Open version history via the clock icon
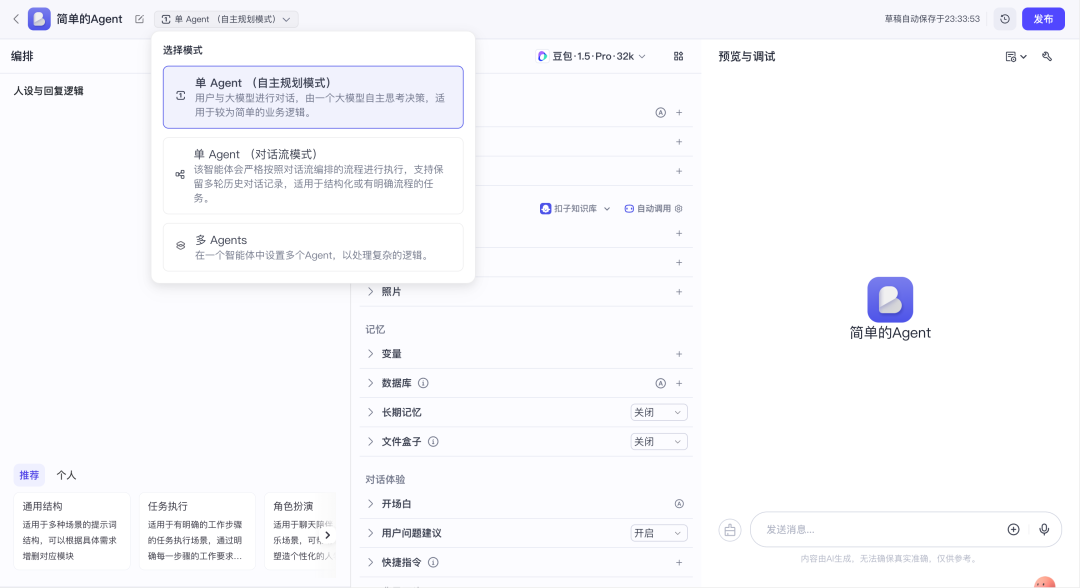Viewport: 1080px width, 588px height. pos(1005,18)
